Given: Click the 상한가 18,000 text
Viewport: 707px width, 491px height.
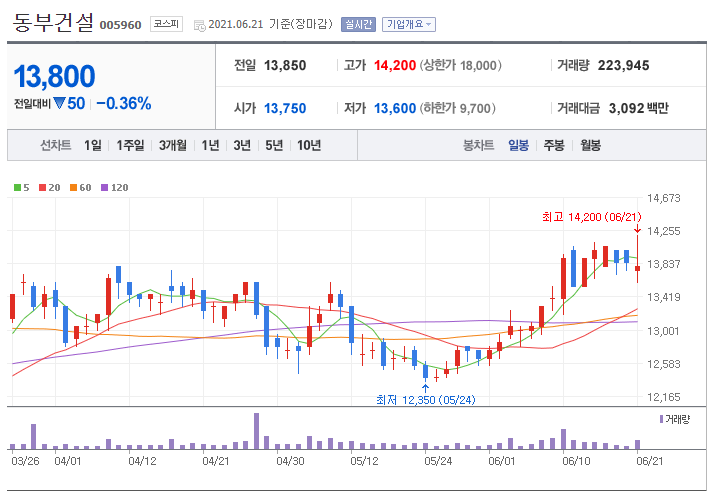Looking at the screenshot, I should [460, 65].
